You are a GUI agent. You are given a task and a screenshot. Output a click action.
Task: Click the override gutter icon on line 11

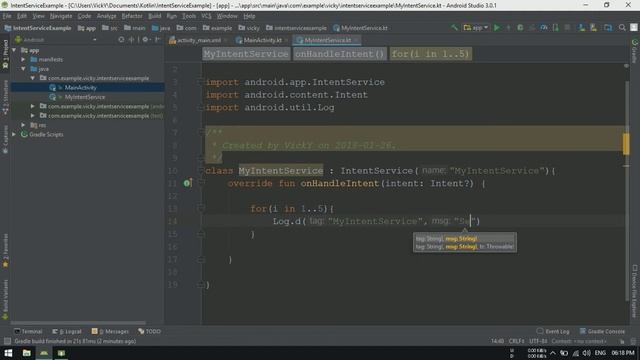point(187,183)
